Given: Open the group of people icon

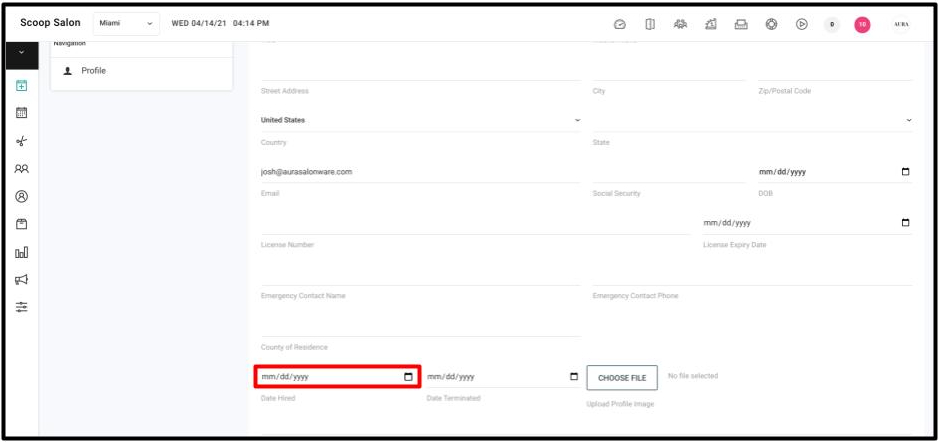Looking at the screenshot, I should point(680,24).
